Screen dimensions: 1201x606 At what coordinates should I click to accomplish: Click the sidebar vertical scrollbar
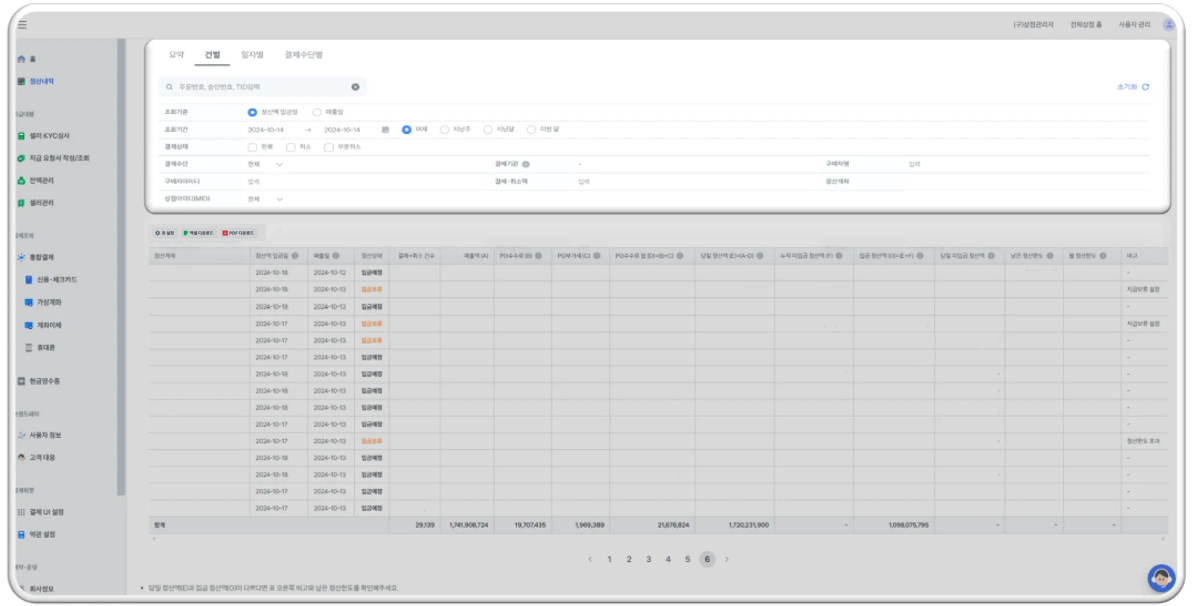pyautogui.click(x=121, y=270)
